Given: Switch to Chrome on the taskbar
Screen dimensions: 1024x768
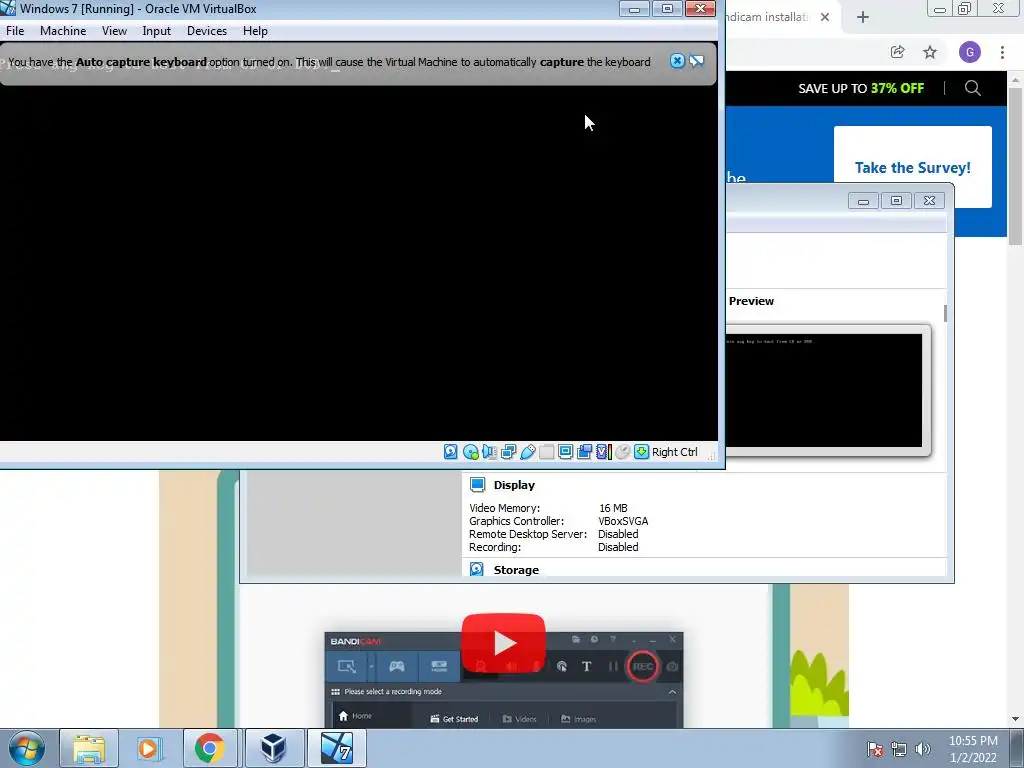Looking at the screenshot, I should click(209, 748).
